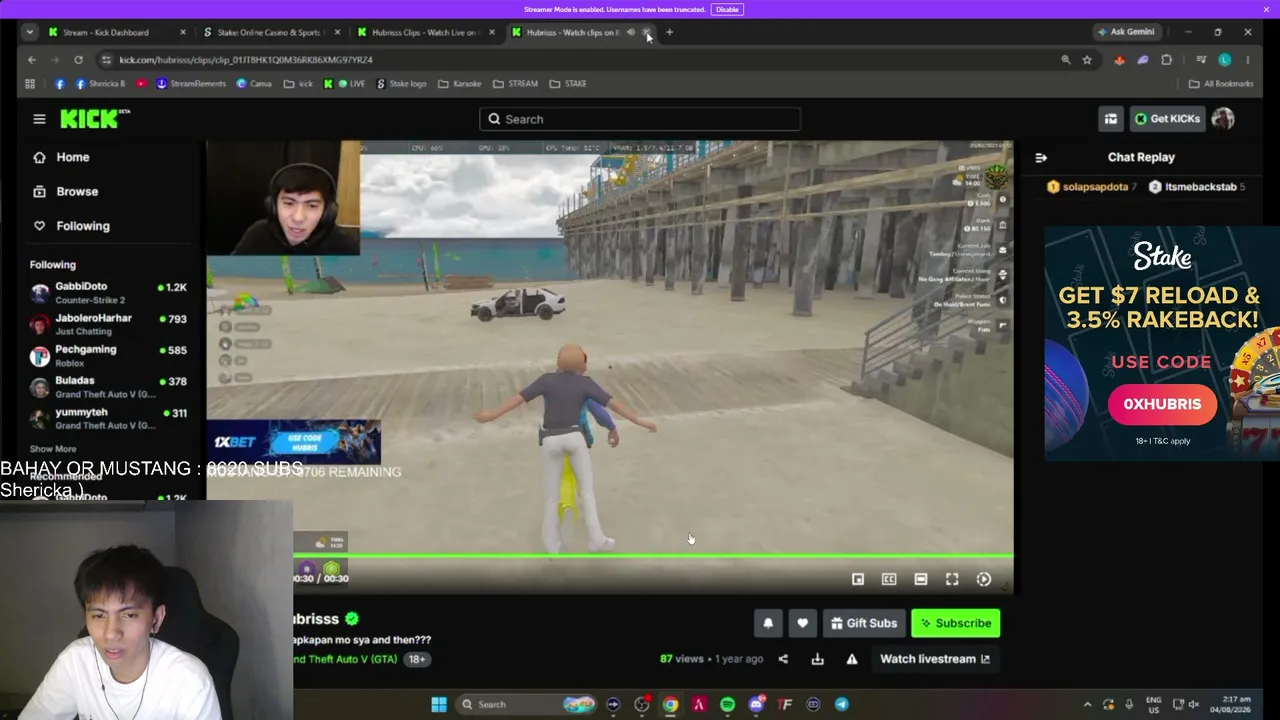Expand Show More in Following list

53,450
